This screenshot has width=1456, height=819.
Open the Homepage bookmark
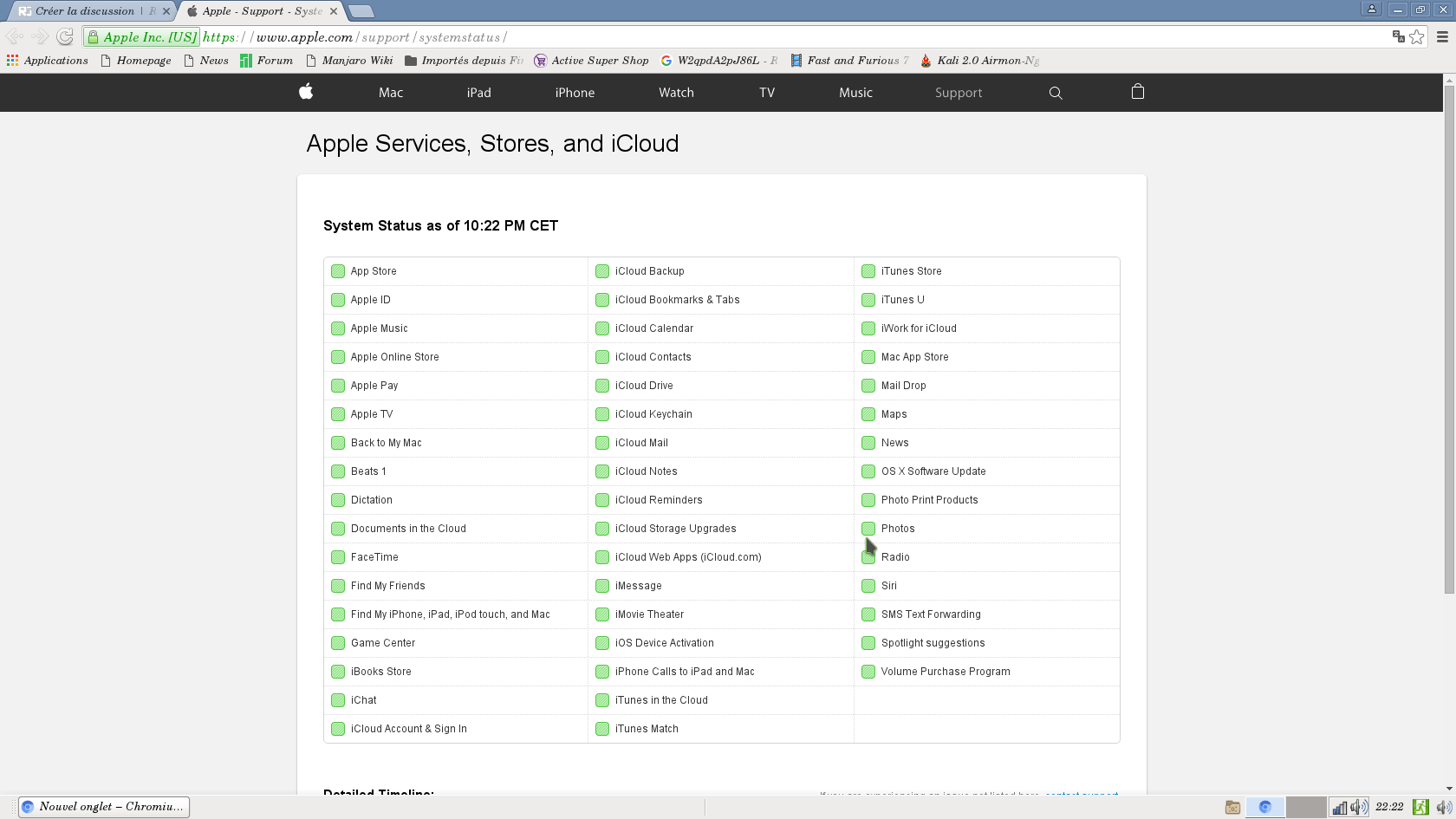tap(136, 60)
